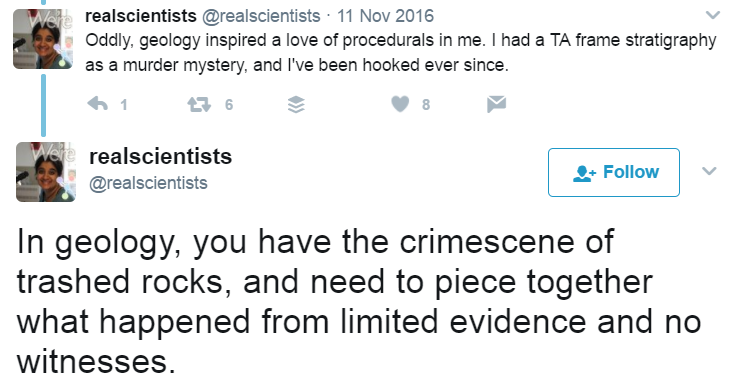Send tweet via direct message envelope icon
Viewport: 746px width, 389px height.
496,104
